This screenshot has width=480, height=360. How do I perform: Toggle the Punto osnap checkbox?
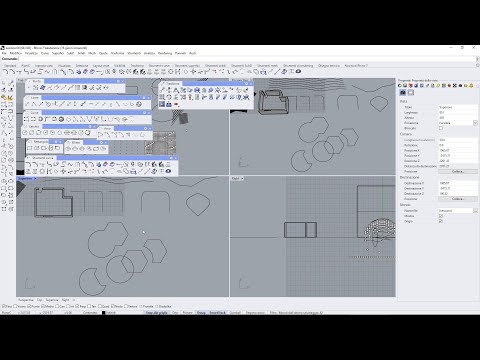coord(29,306)
